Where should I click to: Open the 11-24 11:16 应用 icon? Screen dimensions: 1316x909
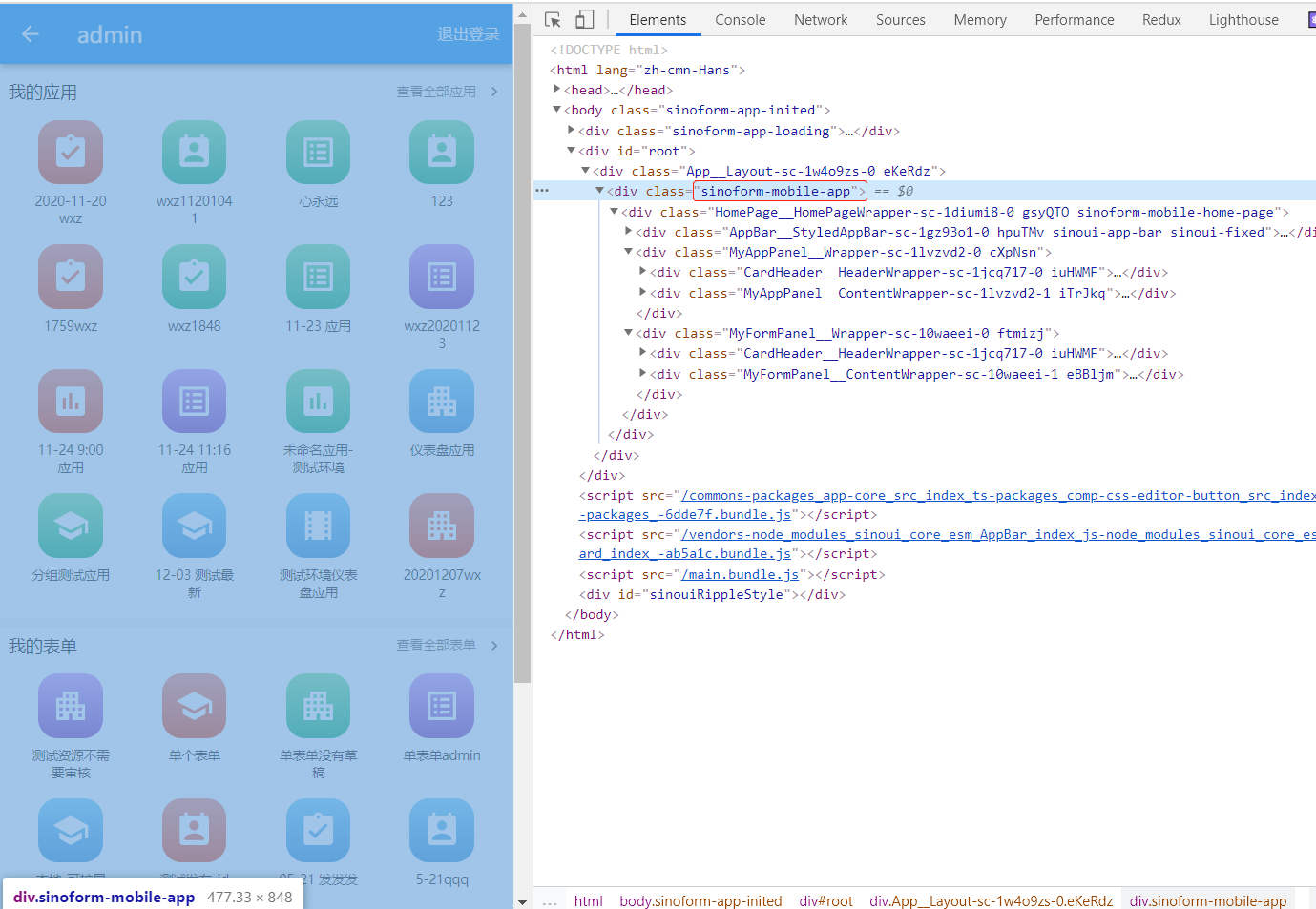pos(195,402)
